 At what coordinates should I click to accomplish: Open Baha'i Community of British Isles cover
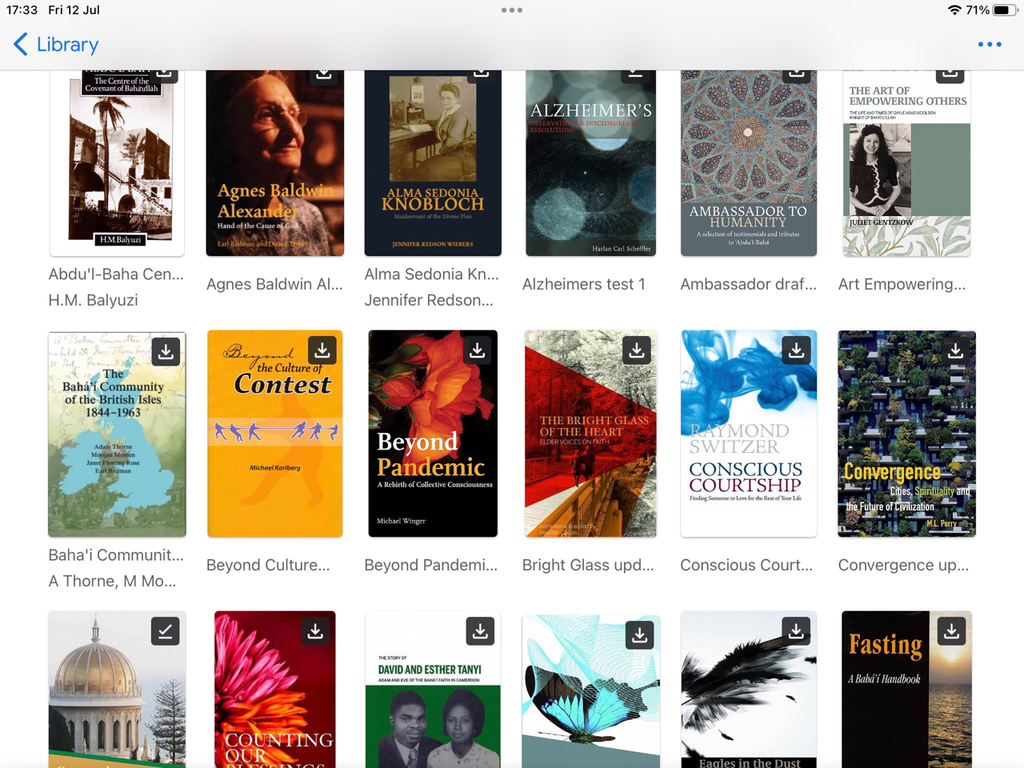coord(117,434)
